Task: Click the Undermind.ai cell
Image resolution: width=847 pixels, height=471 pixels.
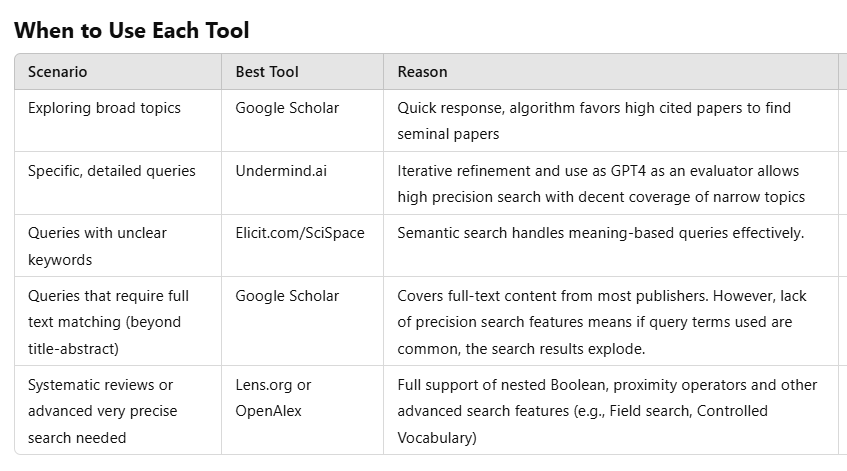Action: (x=281, y=171)
